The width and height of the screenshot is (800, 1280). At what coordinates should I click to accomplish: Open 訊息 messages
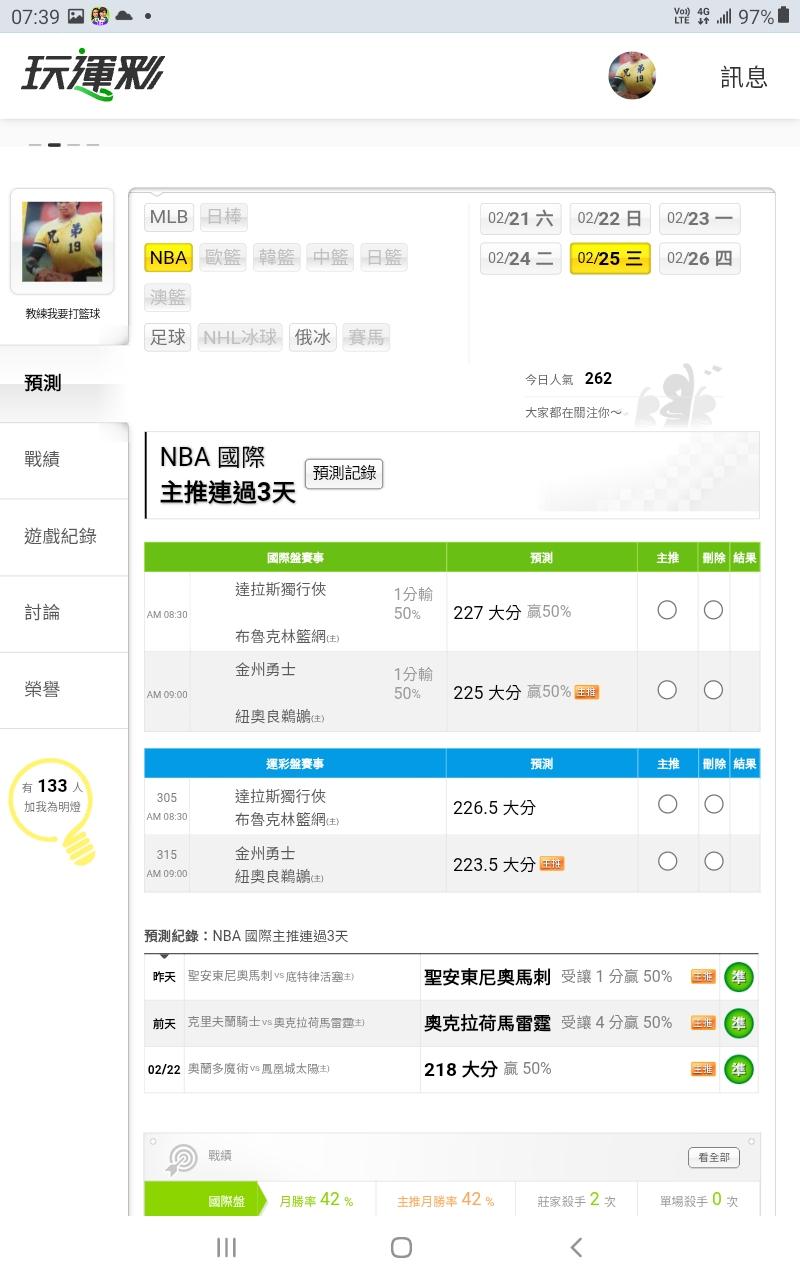click(x=744, y=77)
